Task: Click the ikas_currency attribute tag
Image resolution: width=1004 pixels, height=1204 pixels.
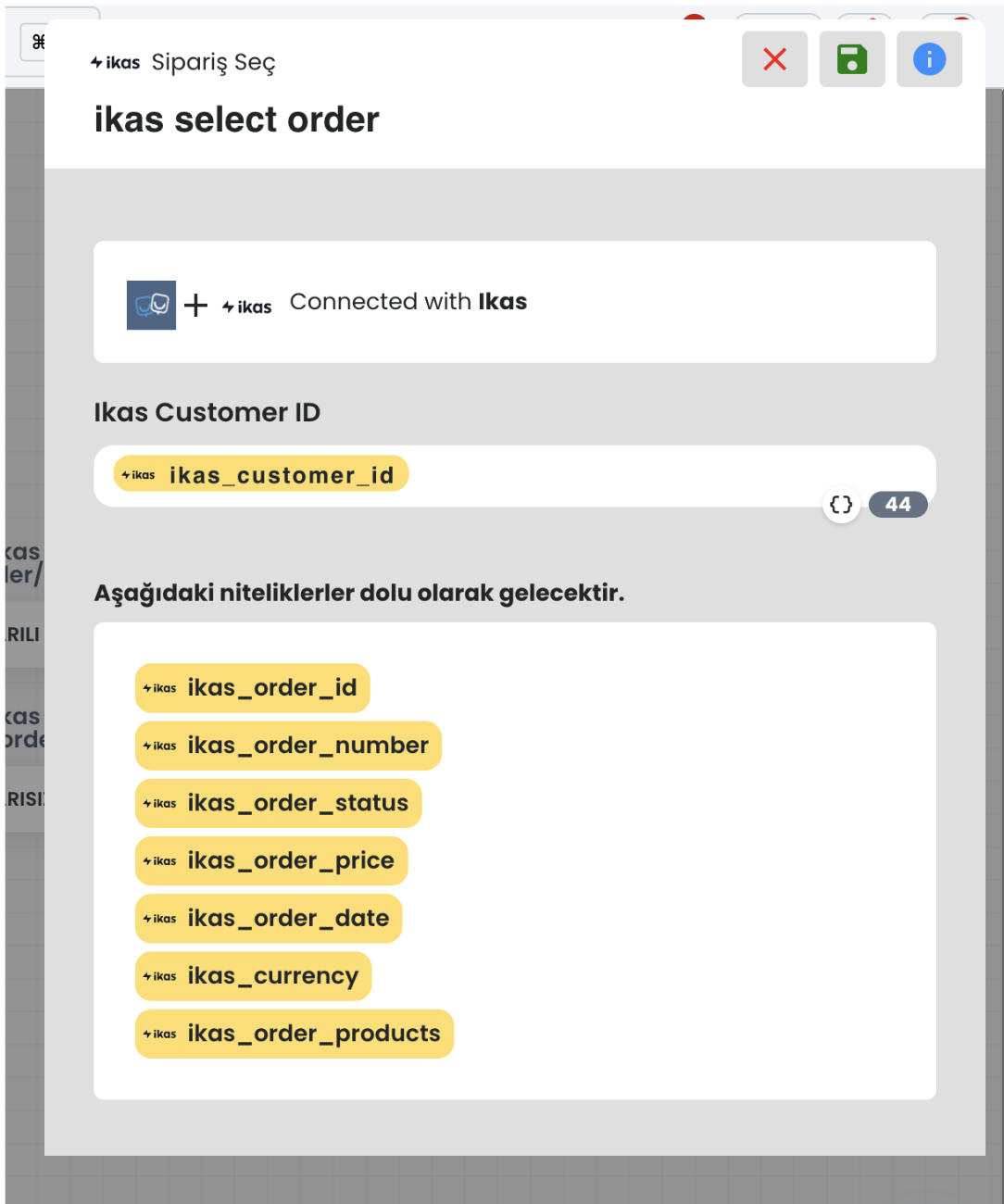Action: coord(253,976)
